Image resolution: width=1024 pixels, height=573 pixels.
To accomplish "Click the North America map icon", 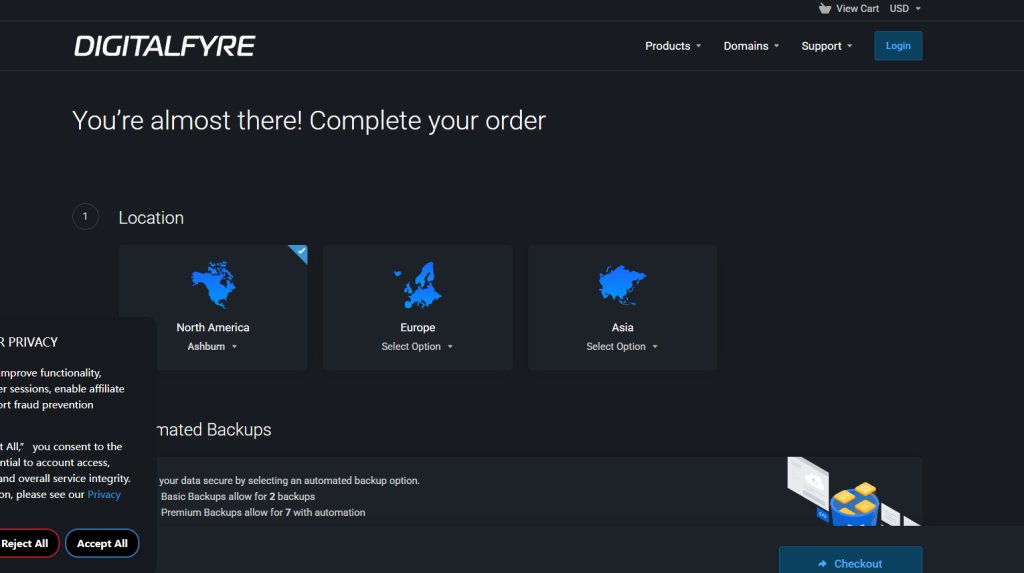I will pyautogui.click(x=212, y=285).
